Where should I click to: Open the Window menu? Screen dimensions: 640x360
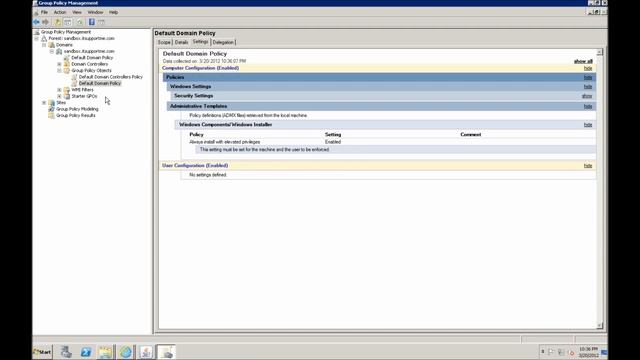point(95,12)
